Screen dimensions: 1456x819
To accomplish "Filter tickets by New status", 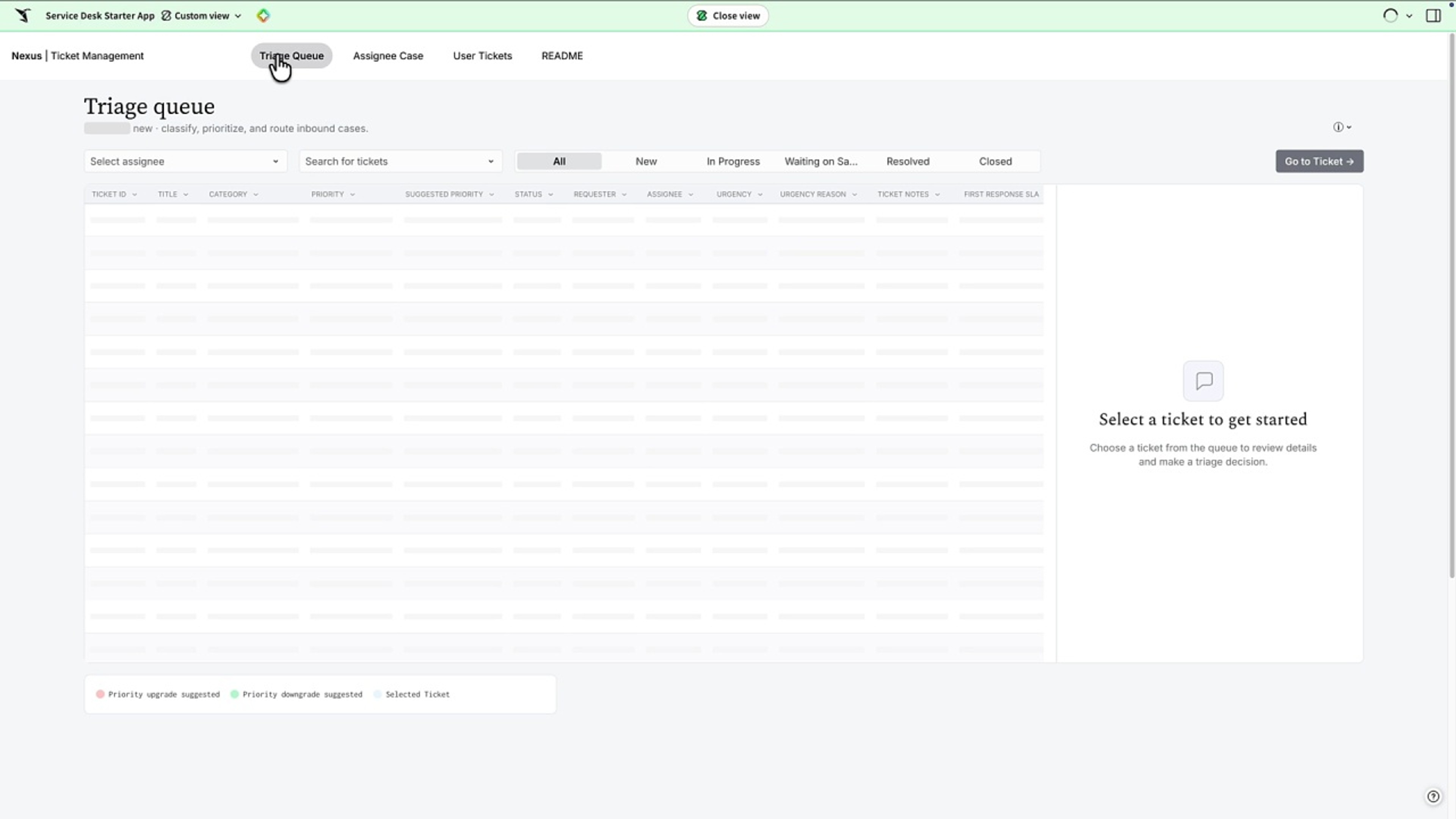I will [646, 161].
